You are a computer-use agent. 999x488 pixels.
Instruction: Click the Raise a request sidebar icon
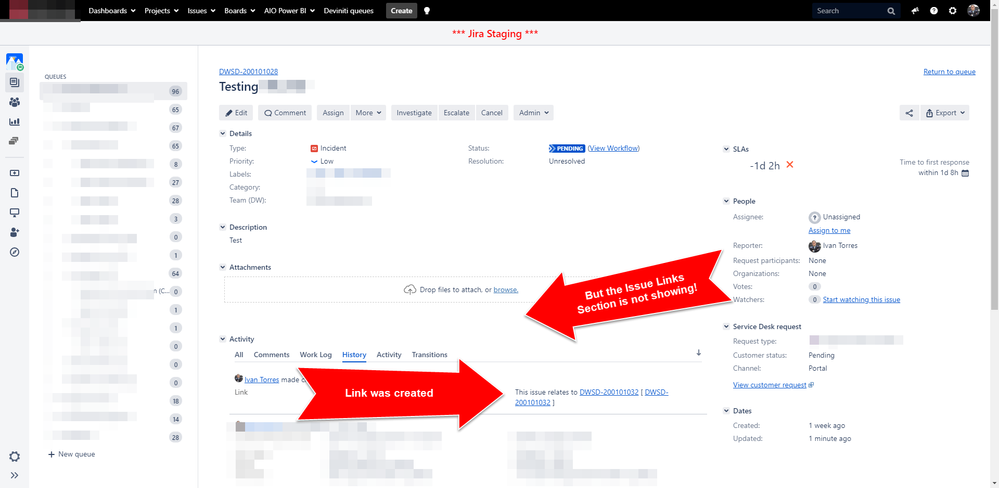coord(14,173)
